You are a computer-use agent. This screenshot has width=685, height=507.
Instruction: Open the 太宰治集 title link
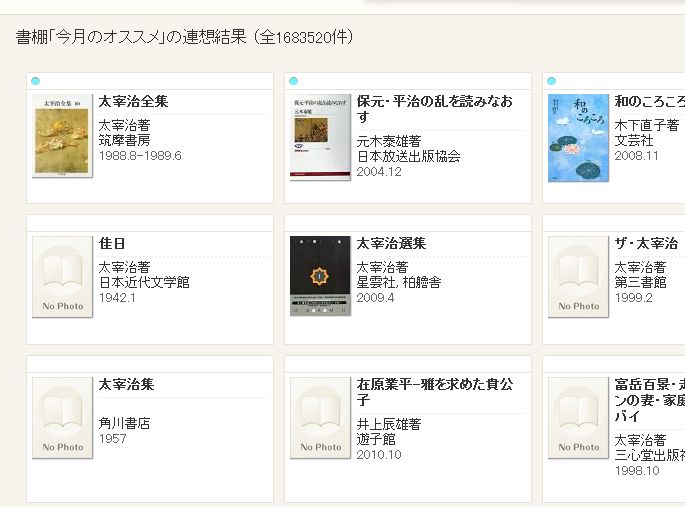127,384
